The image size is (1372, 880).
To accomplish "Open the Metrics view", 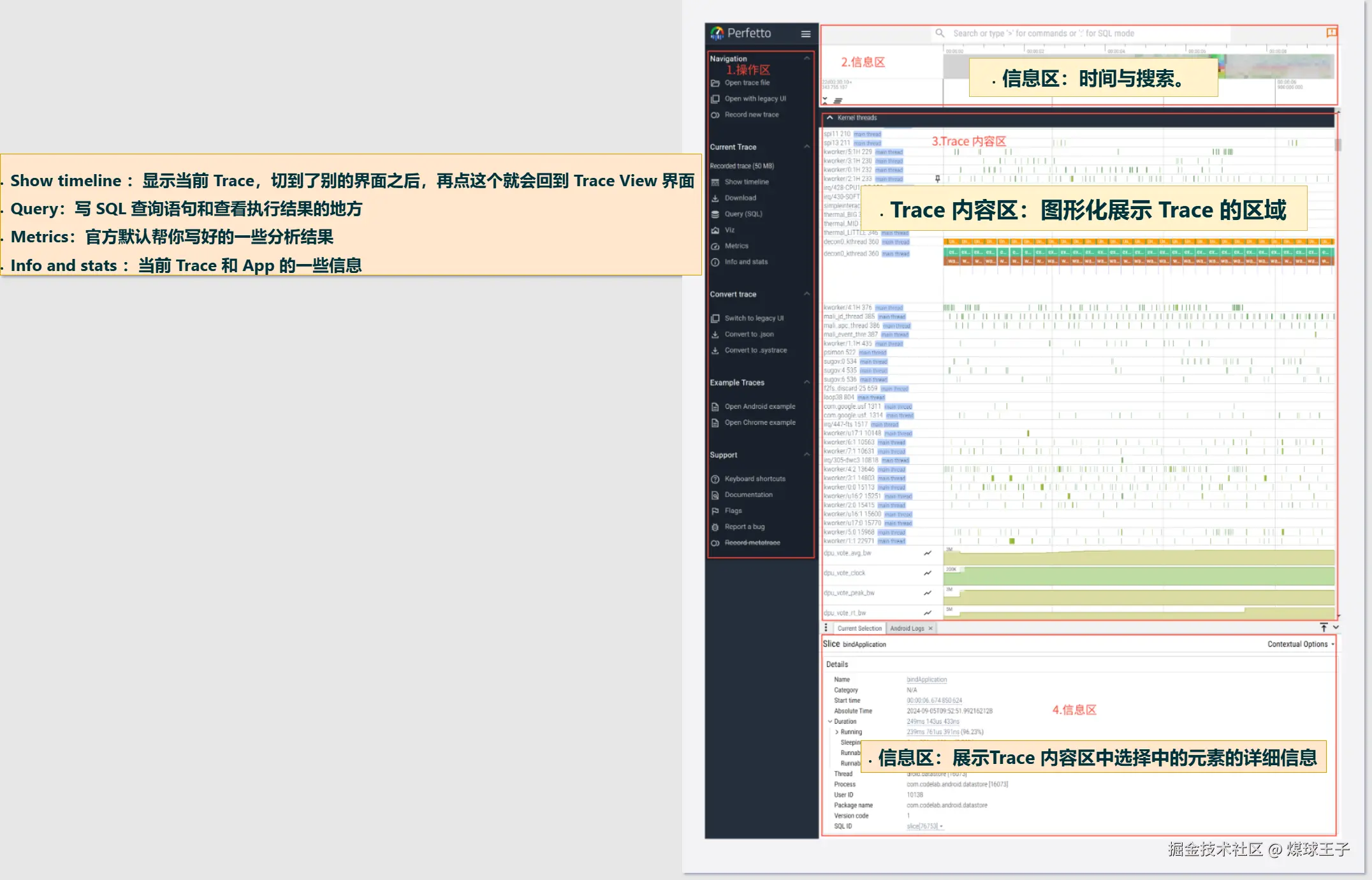I will [x=736, y=246].
